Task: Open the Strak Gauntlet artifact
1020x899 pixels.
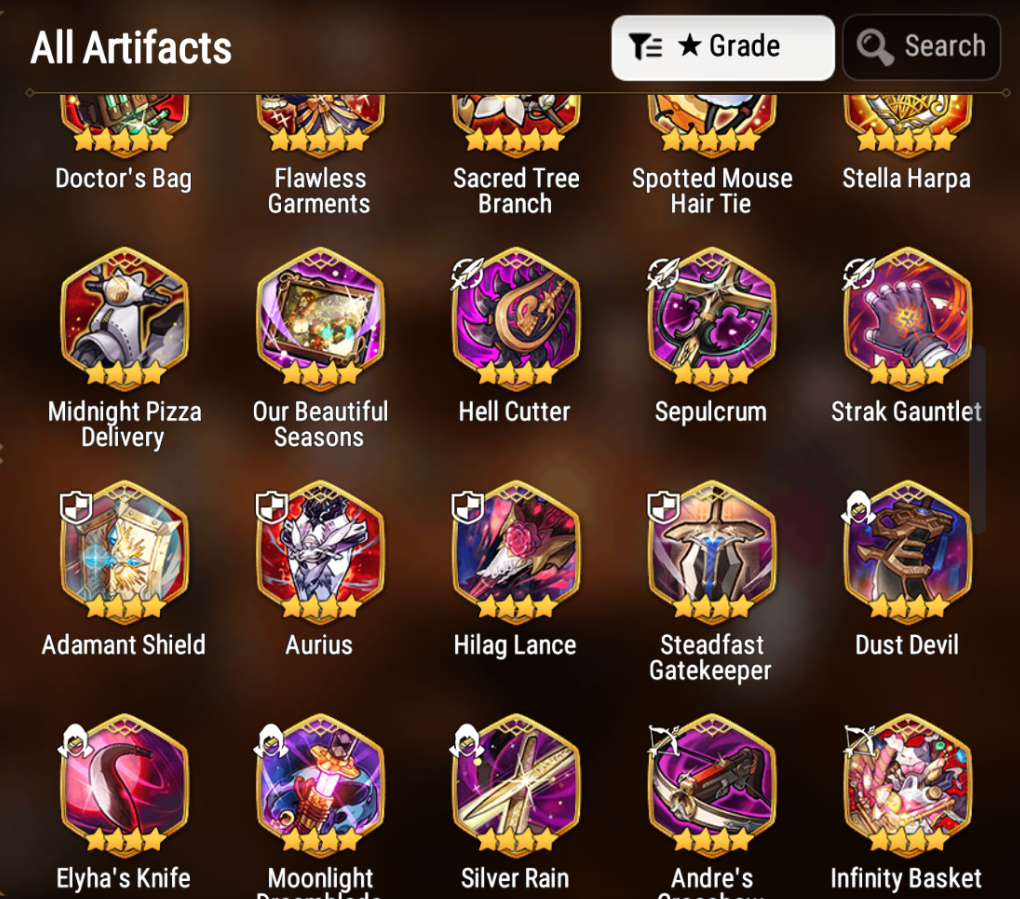Action: [907, 318]
